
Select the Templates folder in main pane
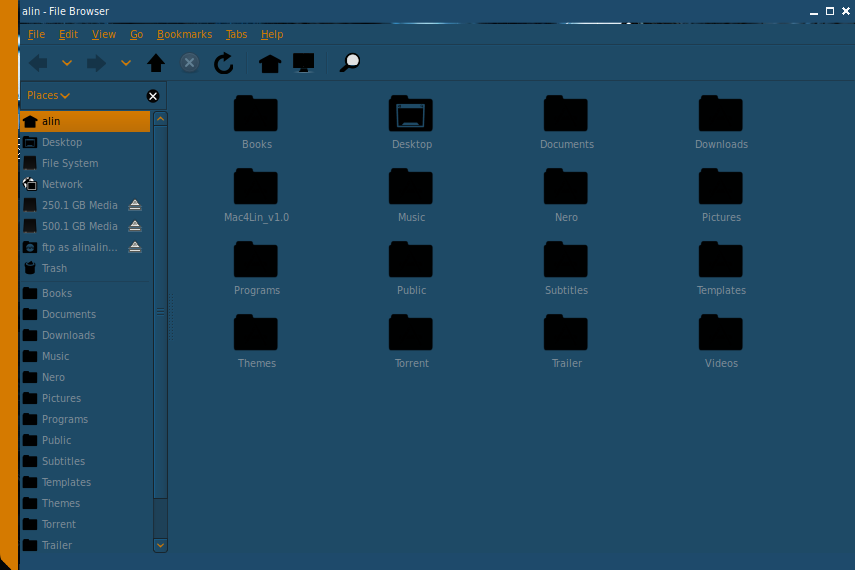point(721,260)
